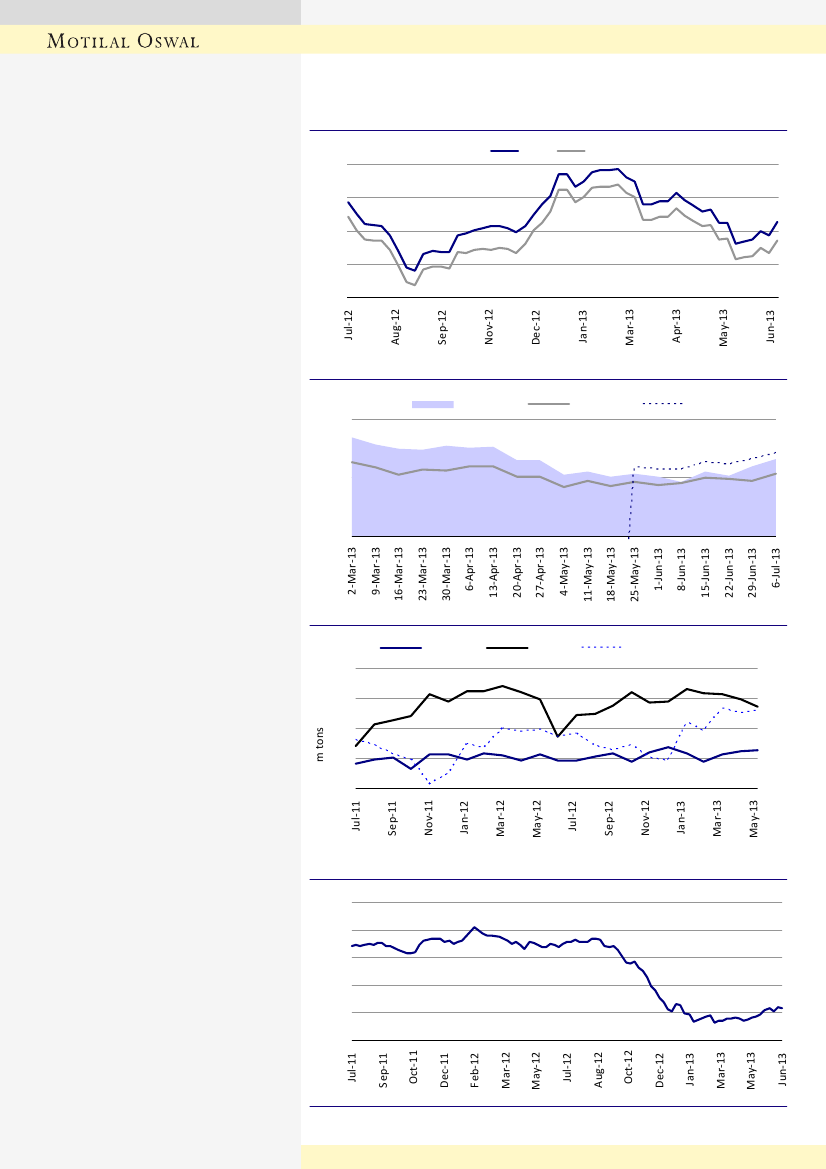This screenshot has width=826, height=1169.
Task: Select the May-13 label in third chart
Action: tap(754, 817)
